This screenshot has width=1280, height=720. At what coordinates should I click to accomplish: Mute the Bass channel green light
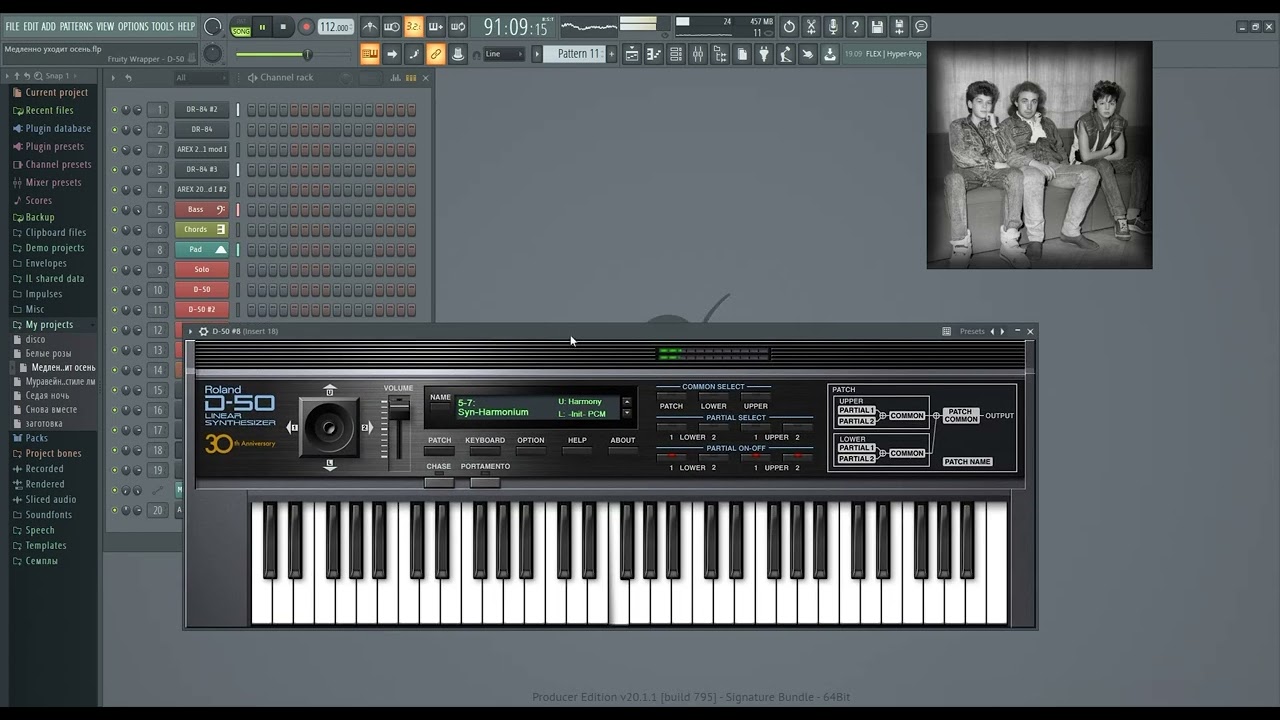(x=114, y=210)
